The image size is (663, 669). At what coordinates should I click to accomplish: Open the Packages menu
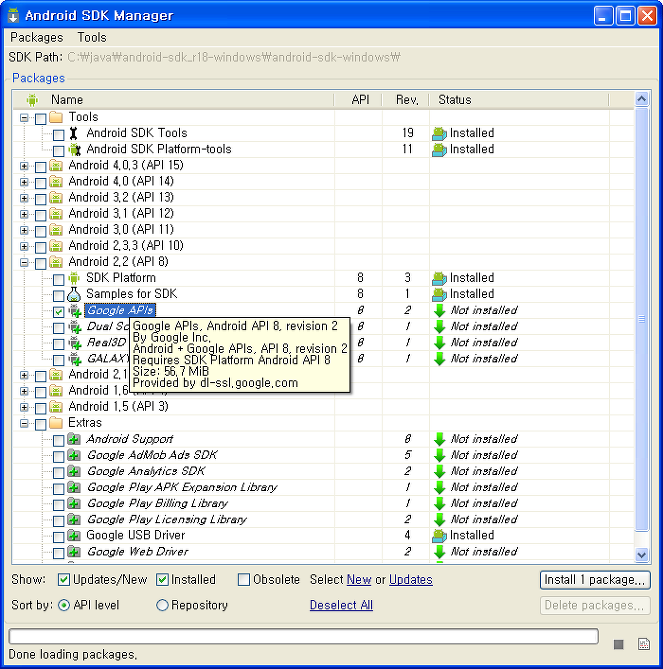coord(37,38)
